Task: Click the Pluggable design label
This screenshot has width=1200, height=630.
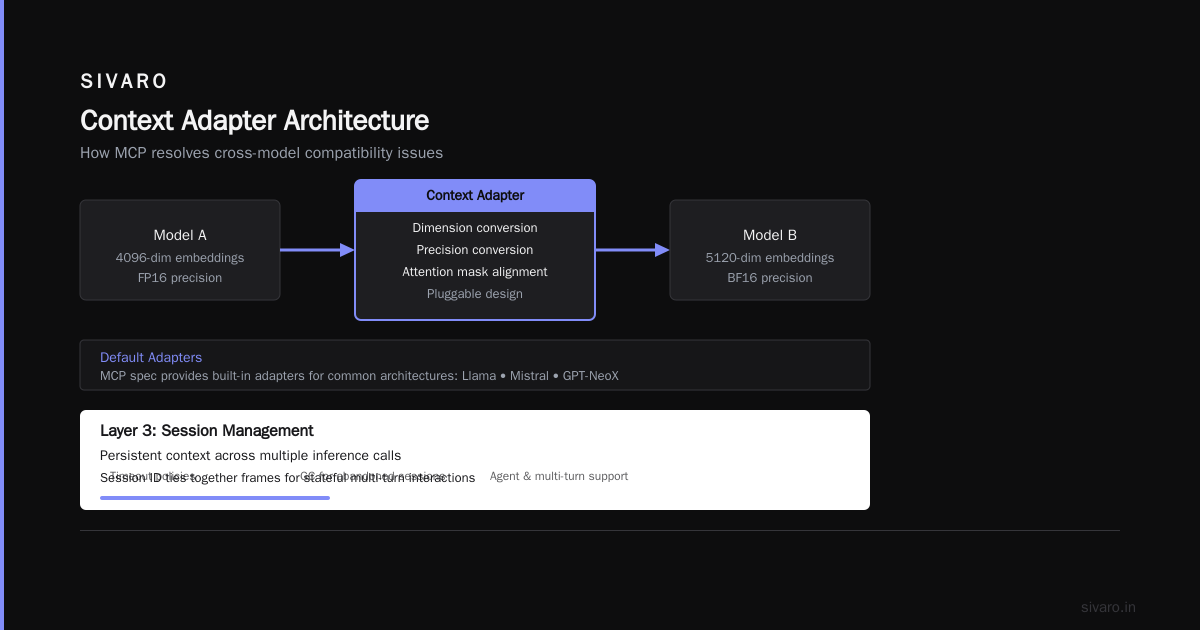Action: pos(475,294)
